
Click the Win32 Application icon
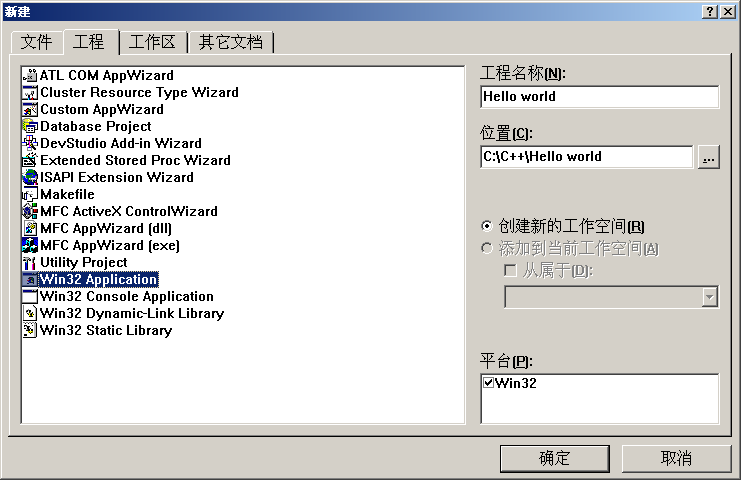point(30,280)
